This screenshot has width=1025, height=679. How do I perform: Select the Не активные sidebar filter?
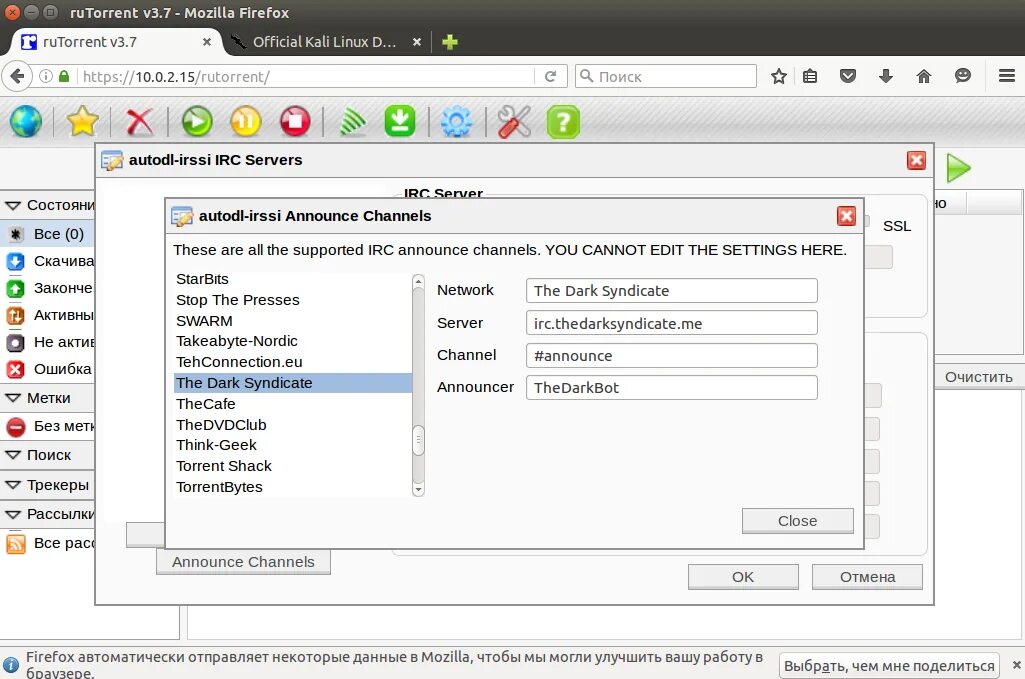pos(47,342)
